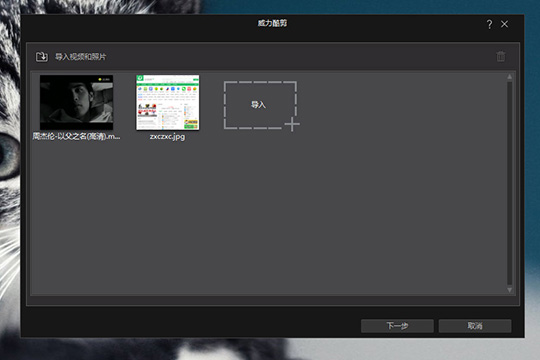
Task: Click the plus sign on import box
Action: pyautogui.click(x=292, y=124)
